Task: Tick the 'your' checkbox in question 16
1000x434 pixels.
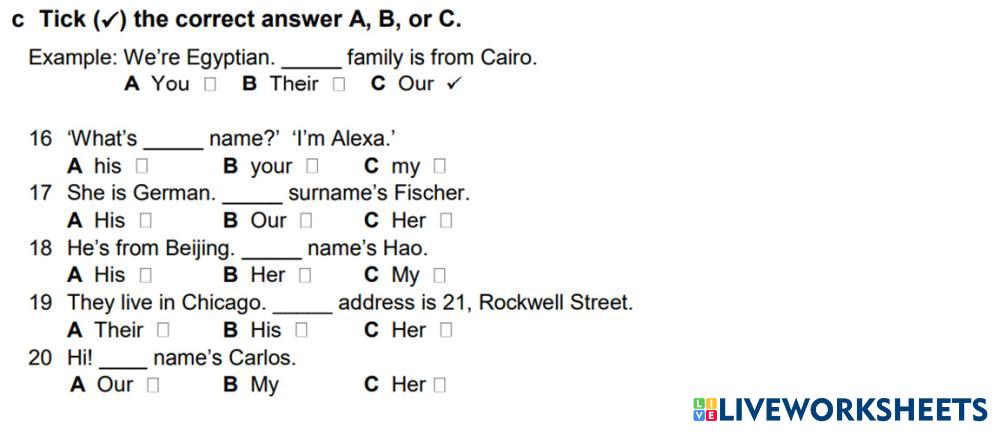Action: [313, 166]
